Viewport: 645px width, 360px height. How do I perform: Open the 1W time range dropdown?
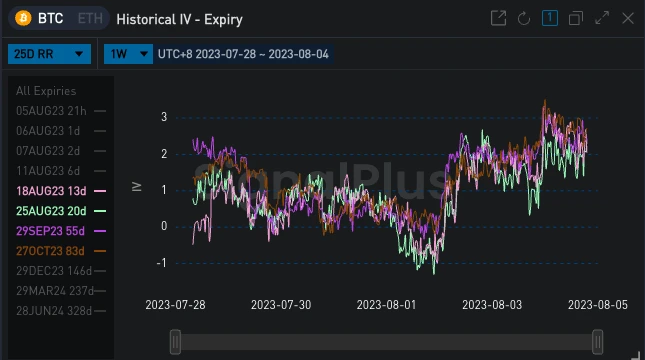pos(128,54)
